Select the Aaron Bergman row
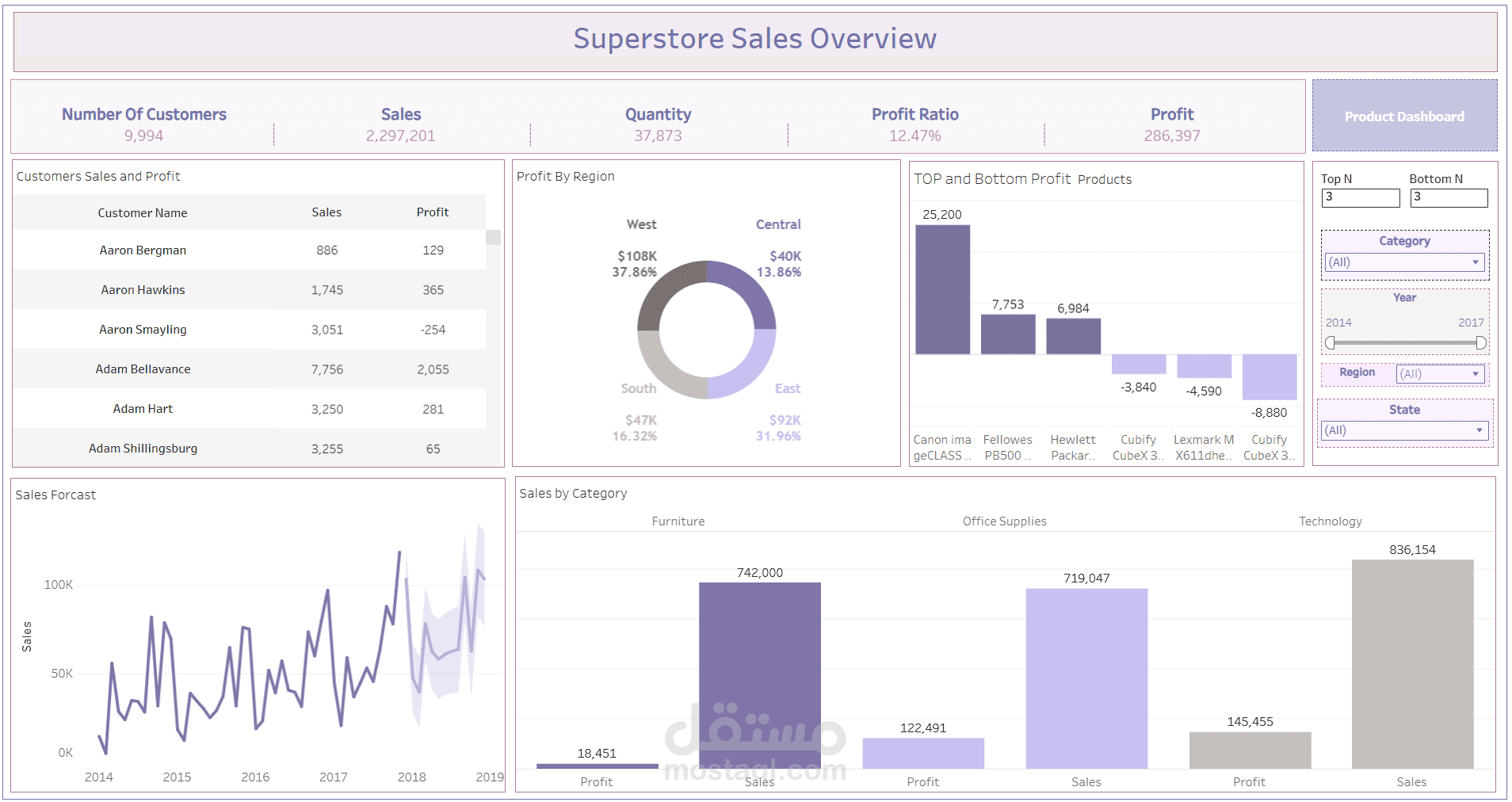 pos(249,250)
